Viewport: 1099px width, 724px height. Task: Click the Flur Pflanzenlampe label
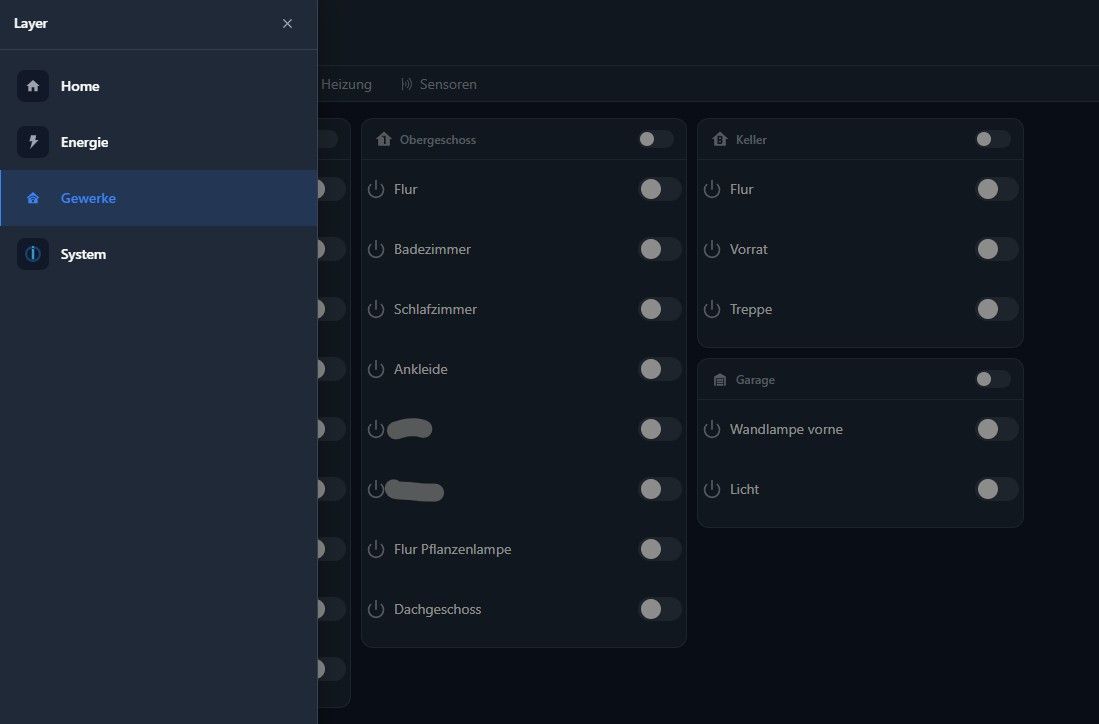click(x=453, y=549)
